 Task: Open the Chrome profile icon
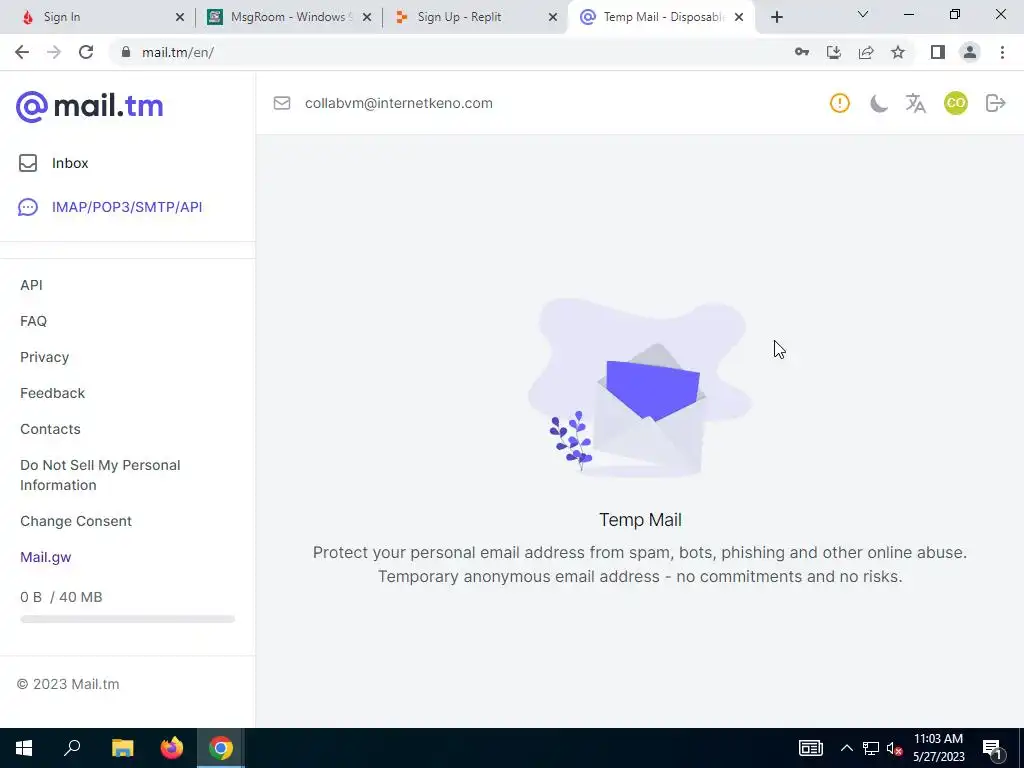pyautogui.click(x=970, y=52)
